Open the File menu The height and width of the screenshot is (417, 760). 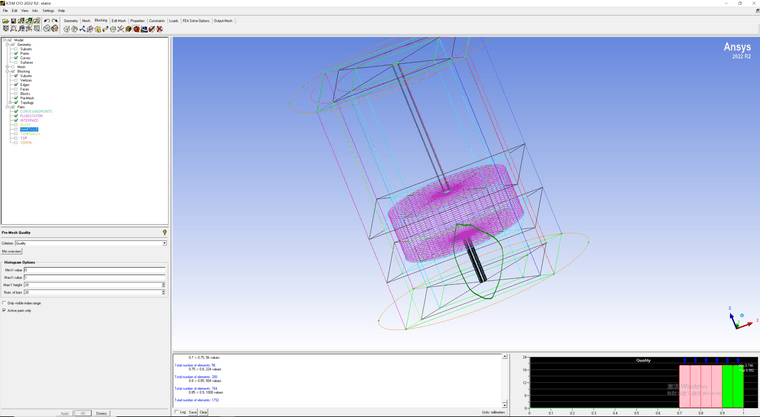(5, 11)
